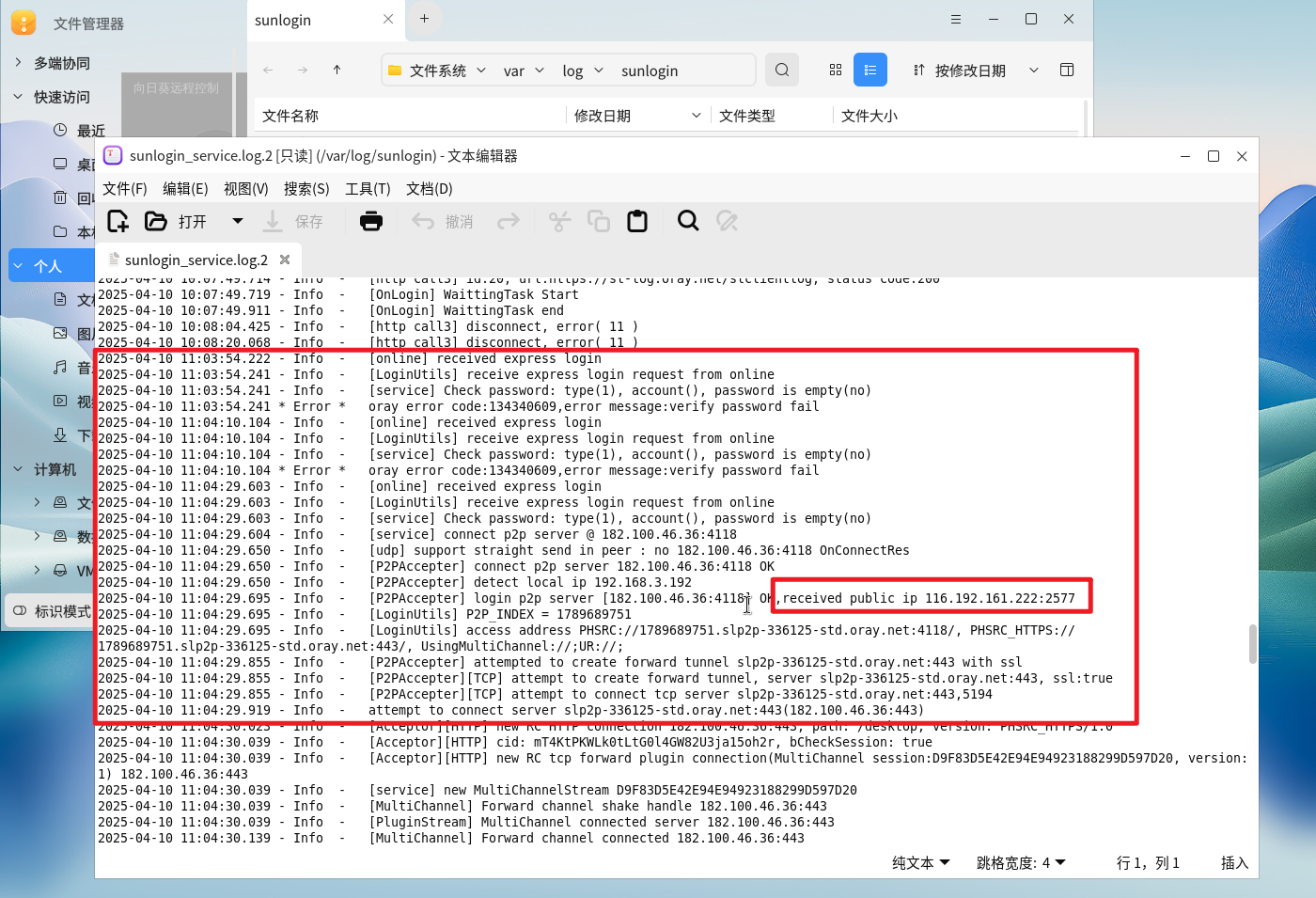Open the 跳格宽度 tab width dropdown
The width and height of the screenshot is (1316, 898).
(x=1021, y=862)
